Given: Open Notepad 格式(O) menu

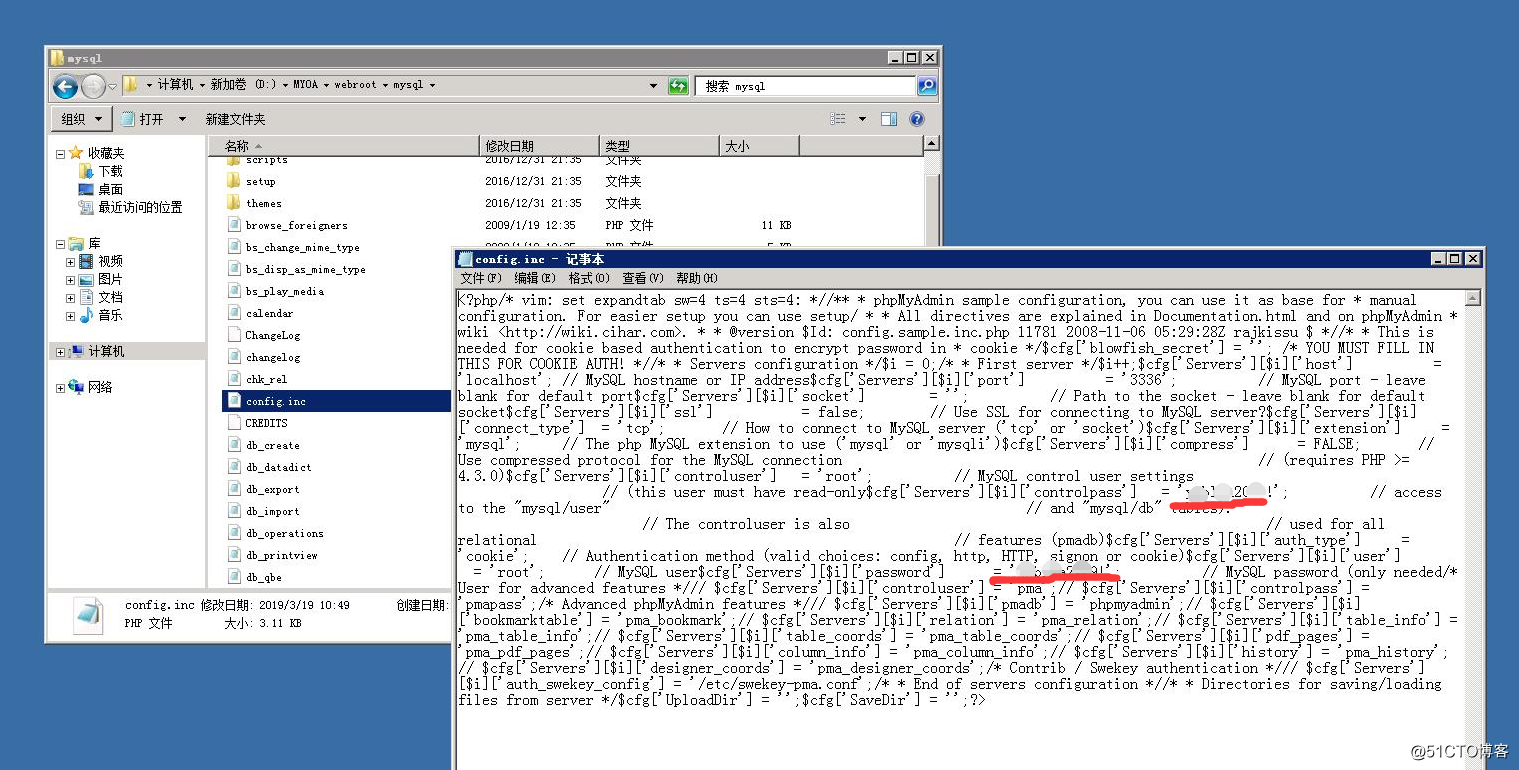Looking at the screenshot, I should 588,278.
